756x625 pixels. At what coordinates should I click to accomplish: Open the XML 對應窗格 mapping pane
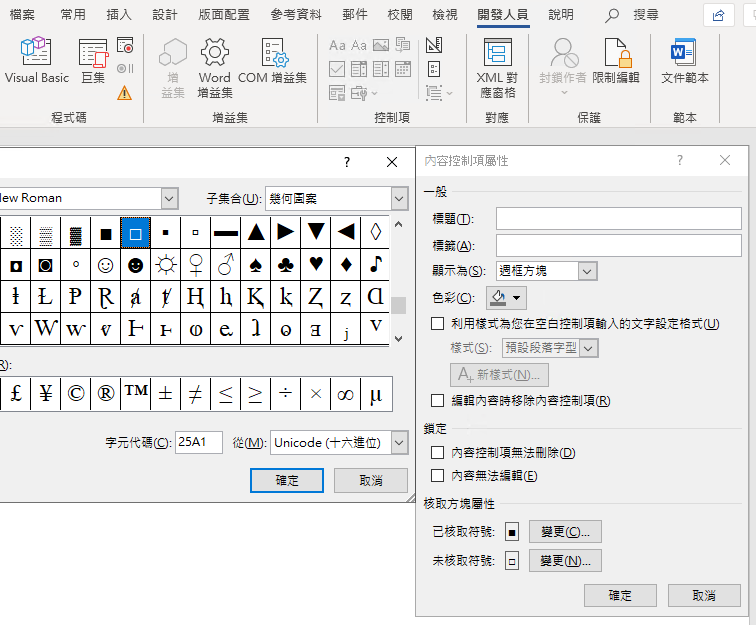tap(497, 68)
